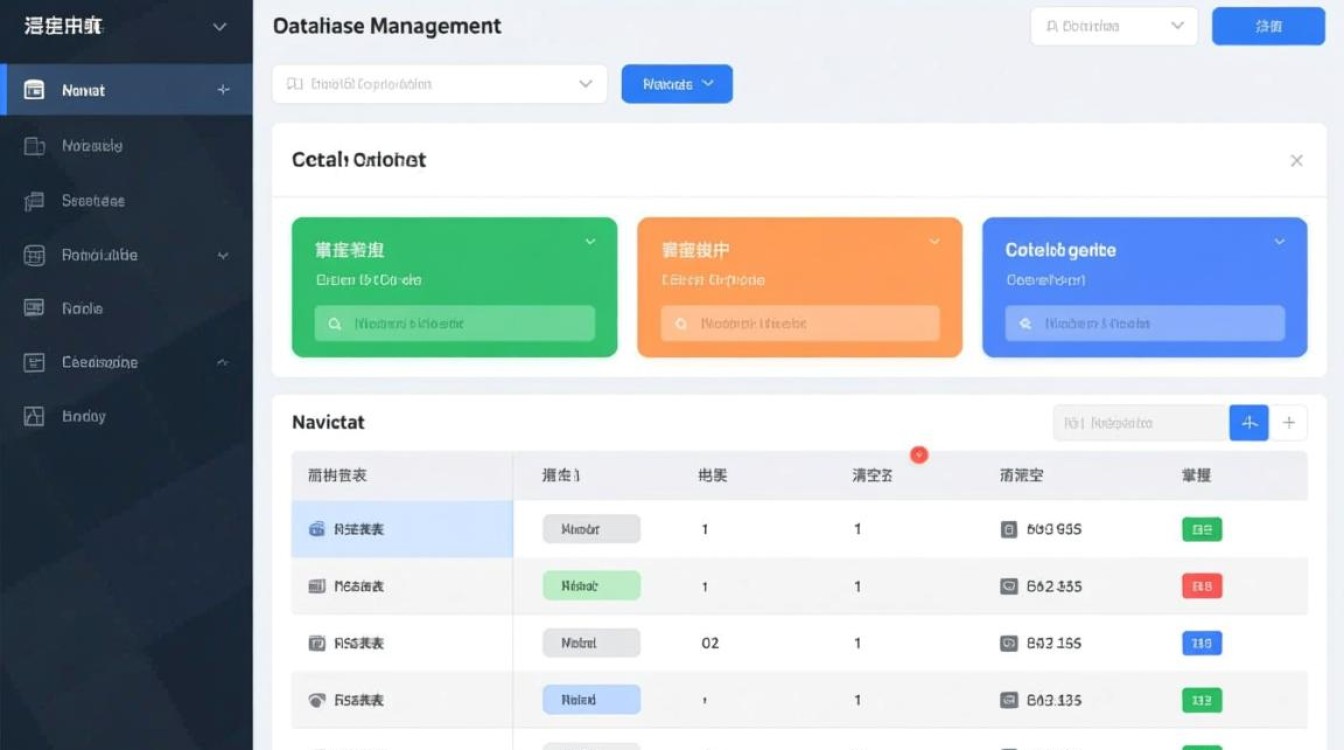
Task: Expand the chevron on the orange card
Action: [x=935, y=242]
